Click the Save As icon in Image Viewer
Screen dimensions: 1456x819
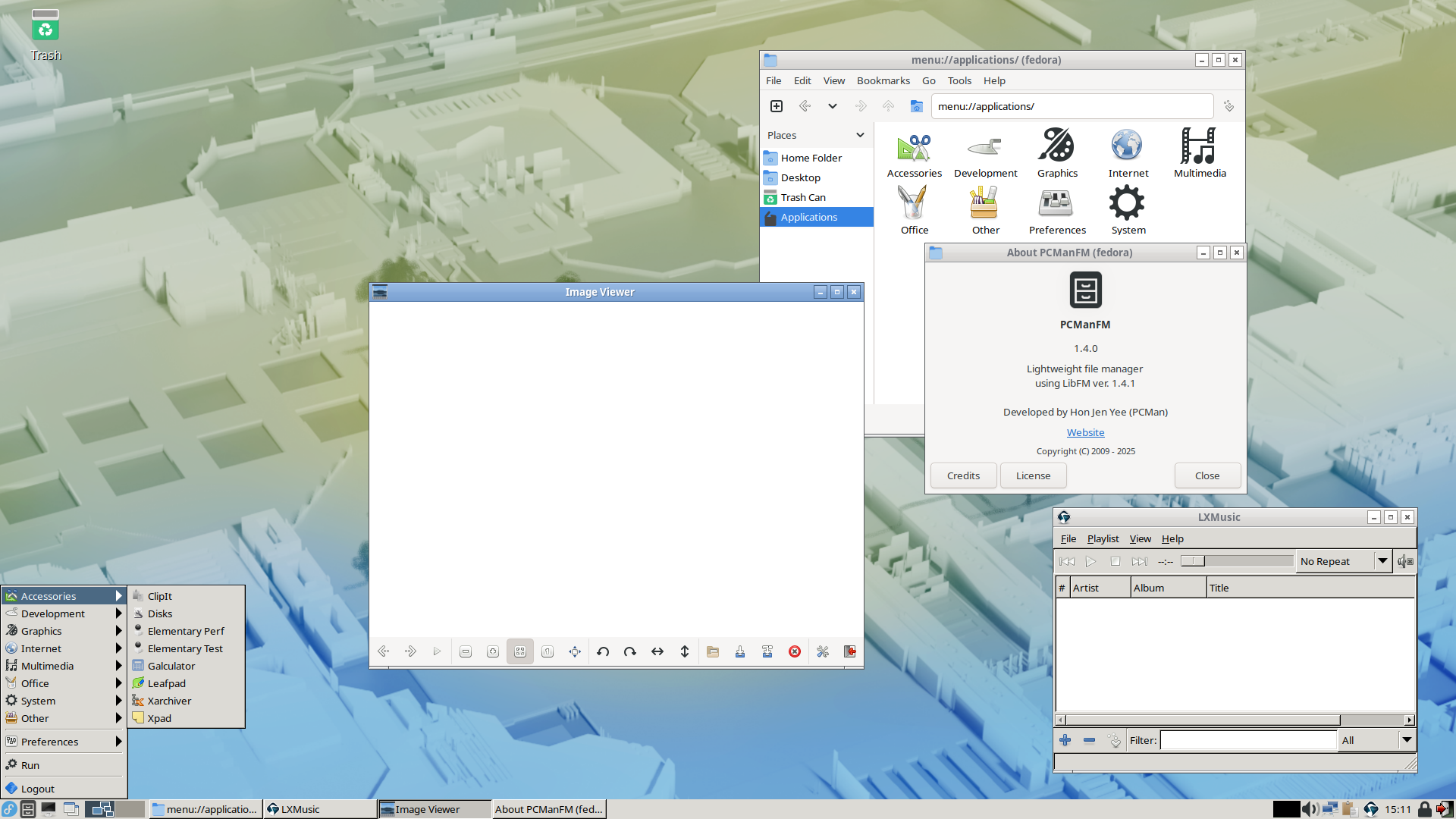(767, 651)
